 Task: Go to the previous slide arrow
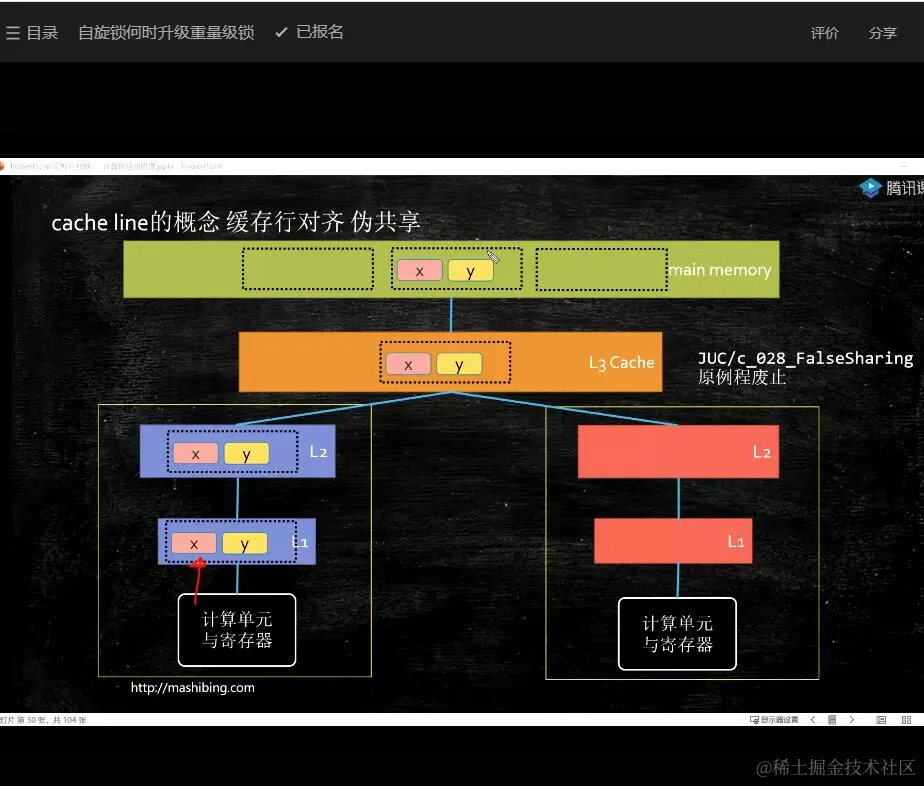pyautogui.click(x=813, y=719)
